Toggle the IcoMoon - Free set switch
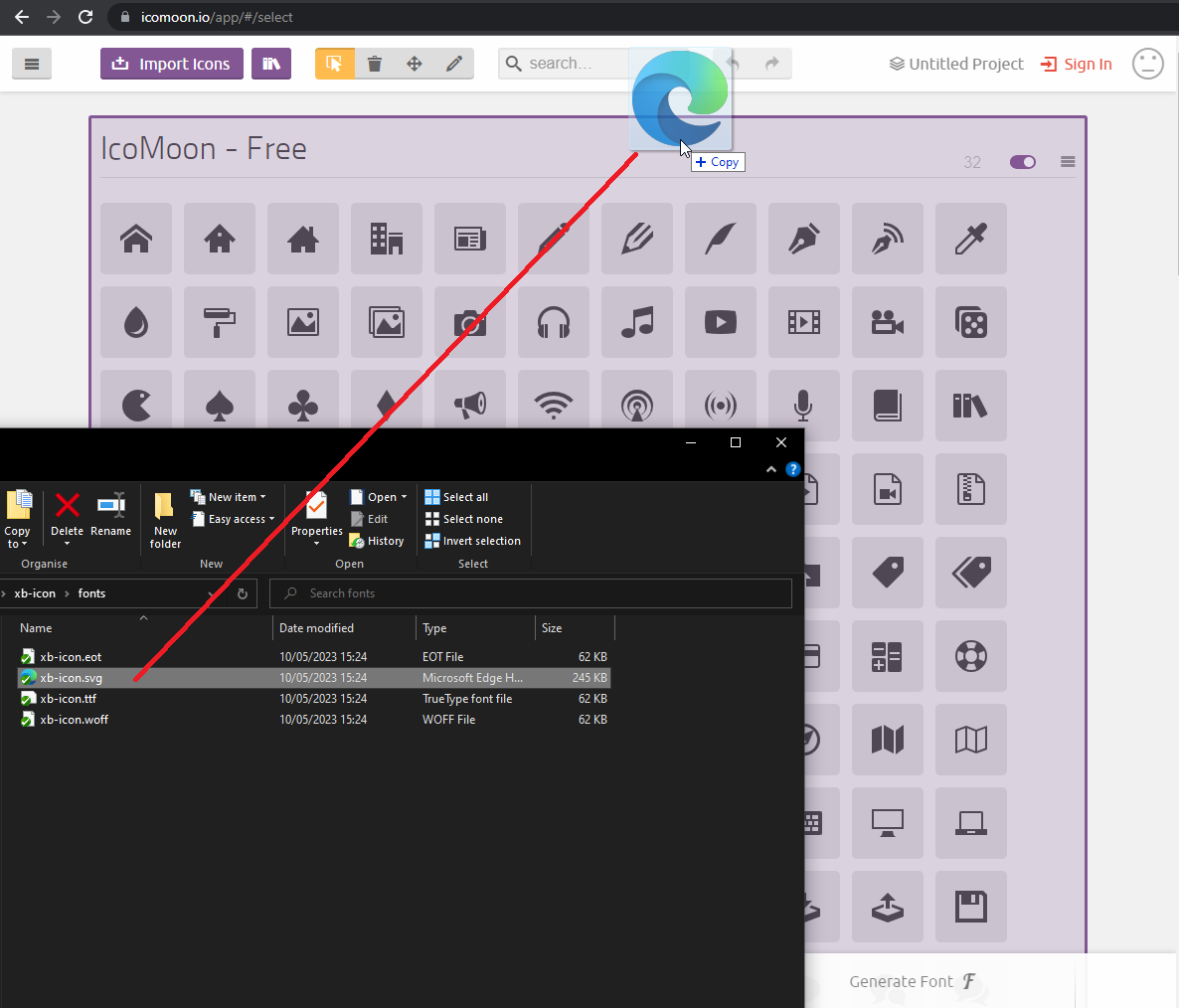 [1023, 162]
